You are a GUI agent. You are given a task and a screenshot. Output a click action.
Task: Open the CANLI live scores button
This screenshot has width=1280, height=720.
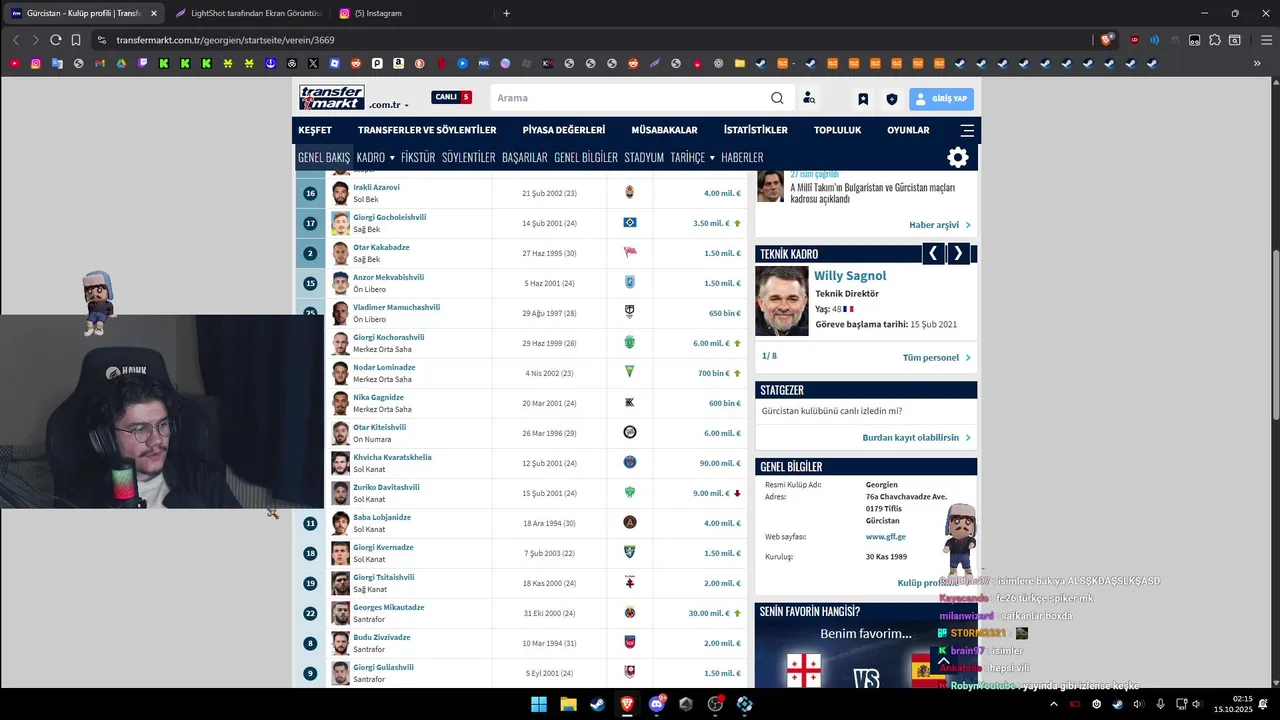(x=451, y=97)
